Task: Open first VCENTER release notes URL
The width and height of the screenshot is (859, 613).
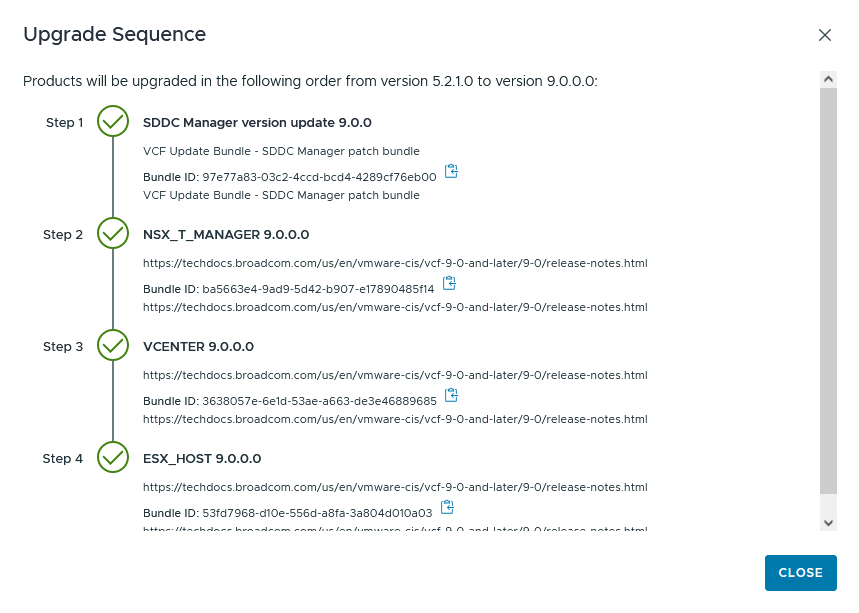Action: [395, 376]
